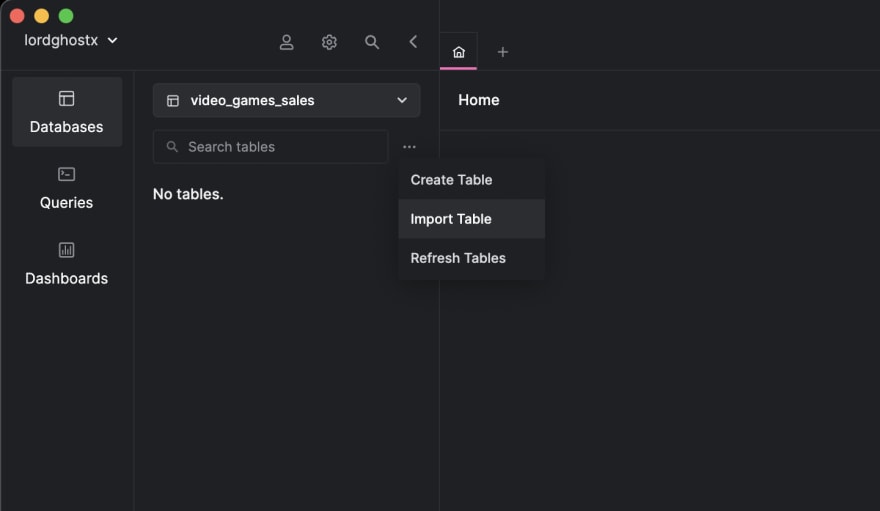Screen dimensions: 880x511
Task: Collapse sidebar with the left chevron
Action: pyautogui.click(x=413, y=42)
